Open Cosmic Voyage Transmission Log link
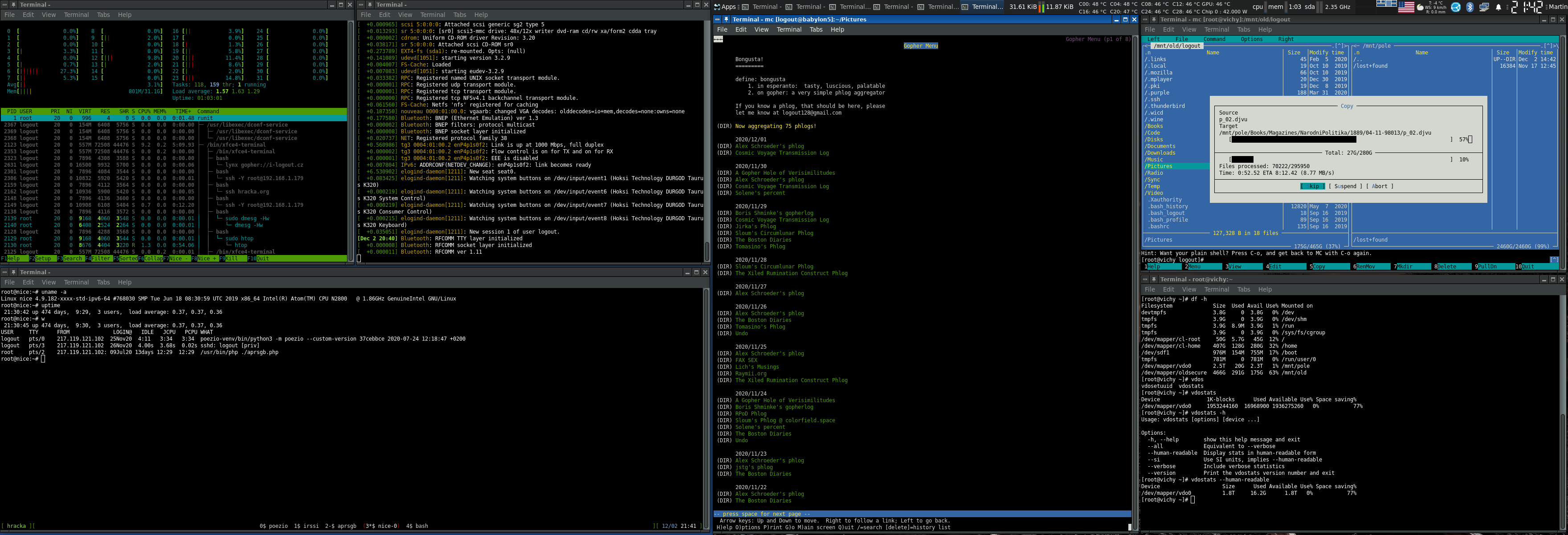The height and width of the screenshot is (535, 1568). coord(782,153)
